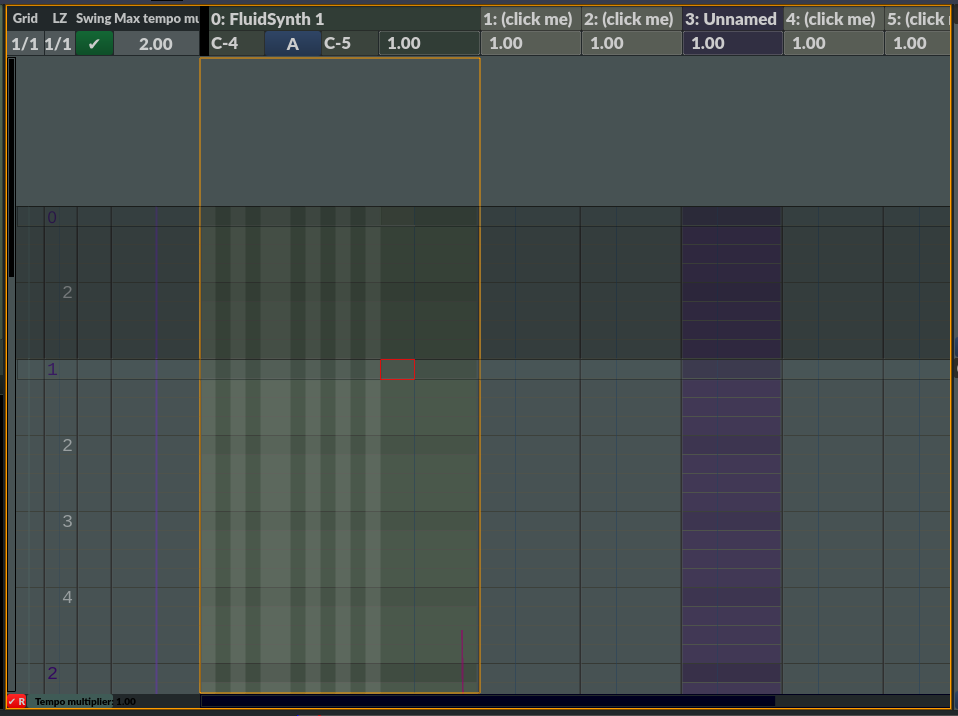Screen dimensions: 958x716
Task: Select the 3: Unnamed track header
Action: [732, 19]
